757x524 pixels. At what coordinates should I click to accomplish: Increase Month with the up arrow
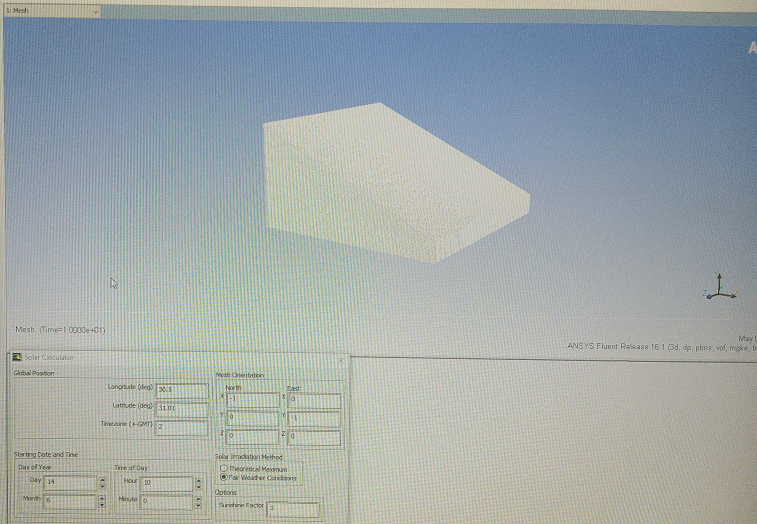click(x=102, y=498)
